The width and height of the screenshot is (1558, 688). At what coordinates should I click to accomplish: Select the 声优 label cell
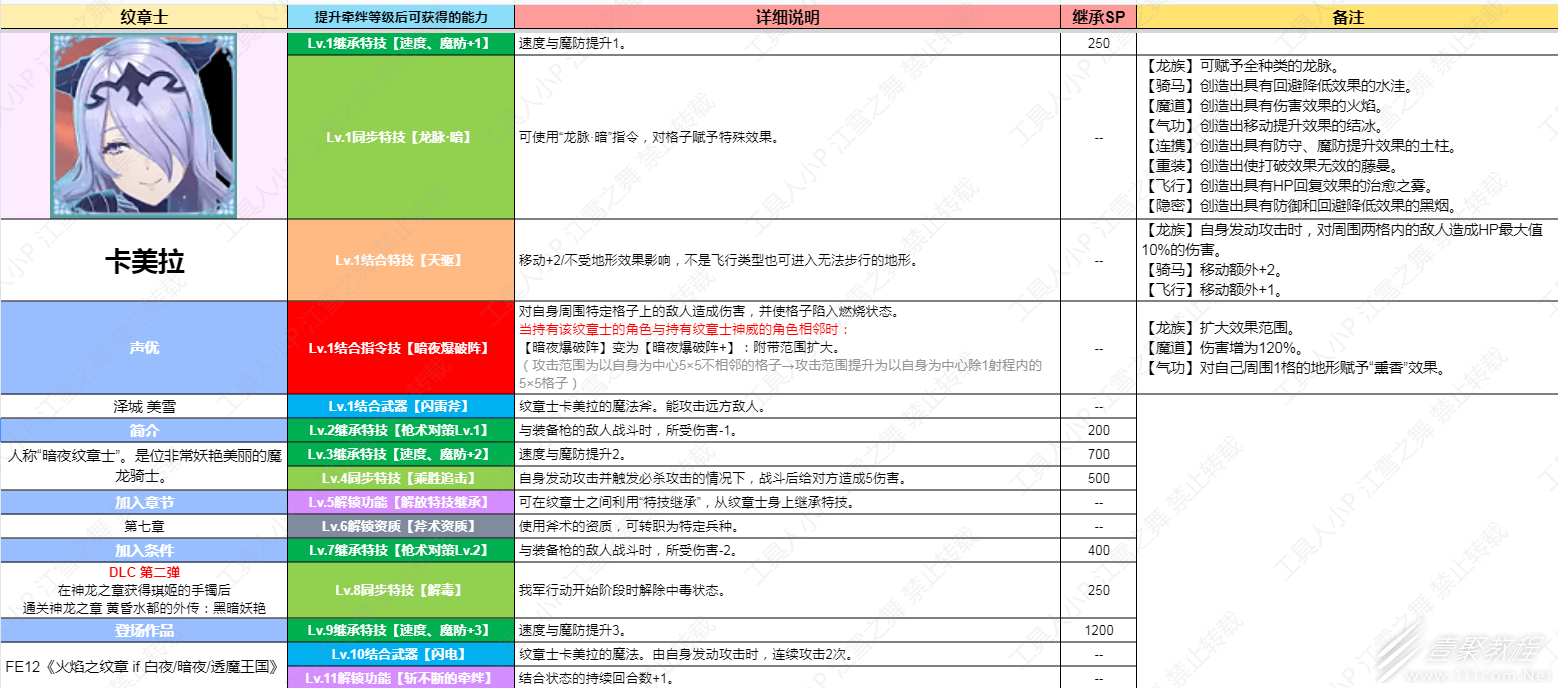tap(144, 348)
